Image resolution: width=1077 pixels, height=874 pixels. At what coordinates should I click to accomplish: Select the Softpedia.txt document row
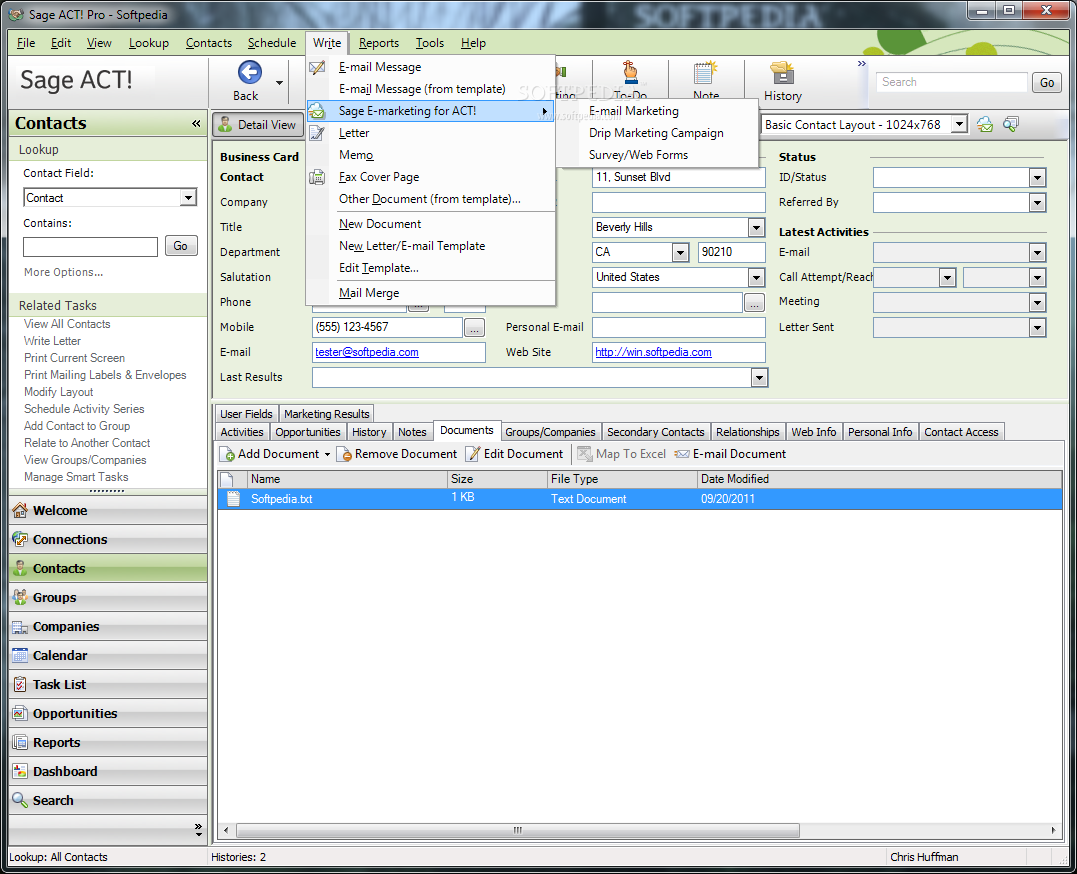639,499
